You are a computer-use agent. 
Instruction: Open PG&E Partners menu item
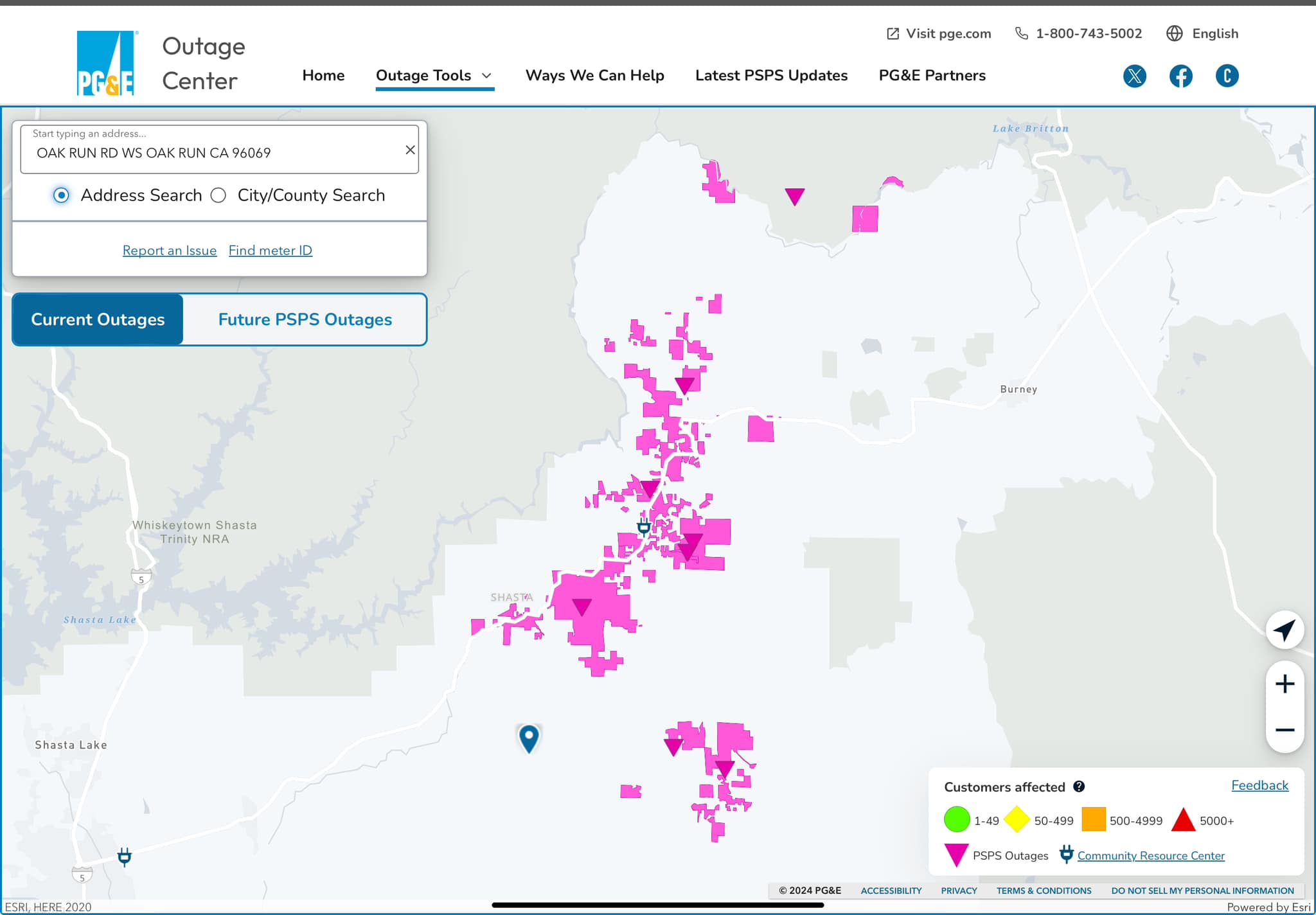tap(932, 75)
